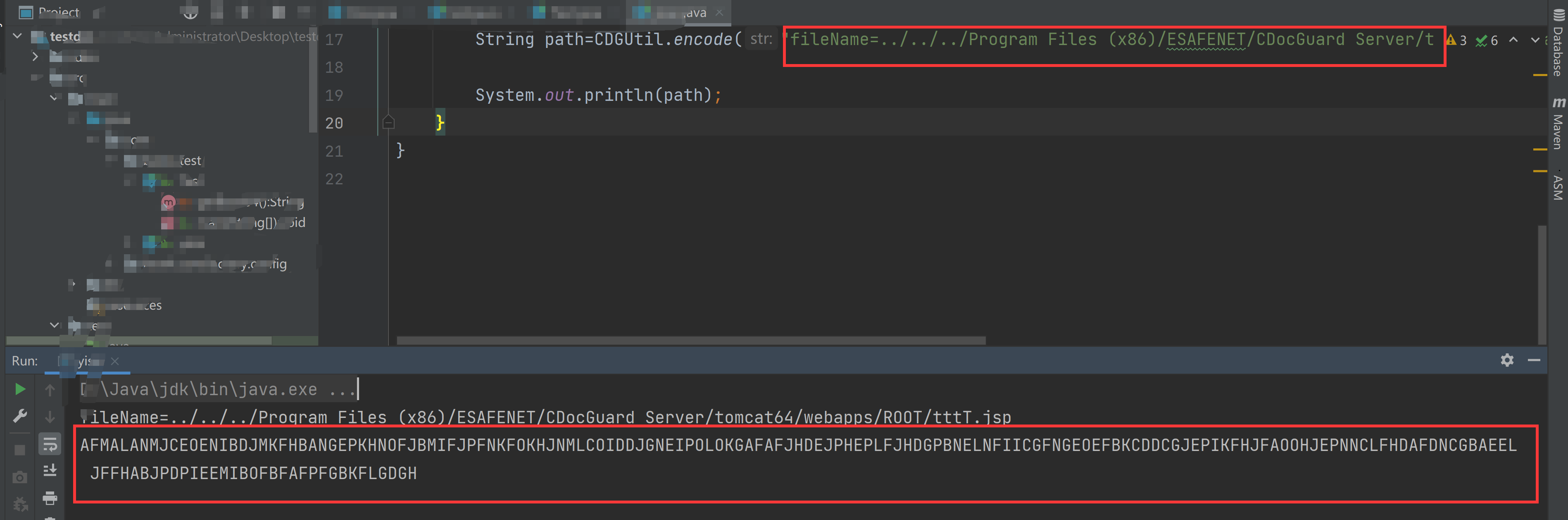Toggle Soft-Wrap in Run console
Viewport: 1568px width, 520px height.
pyautogui.click(x=50, y=444)
